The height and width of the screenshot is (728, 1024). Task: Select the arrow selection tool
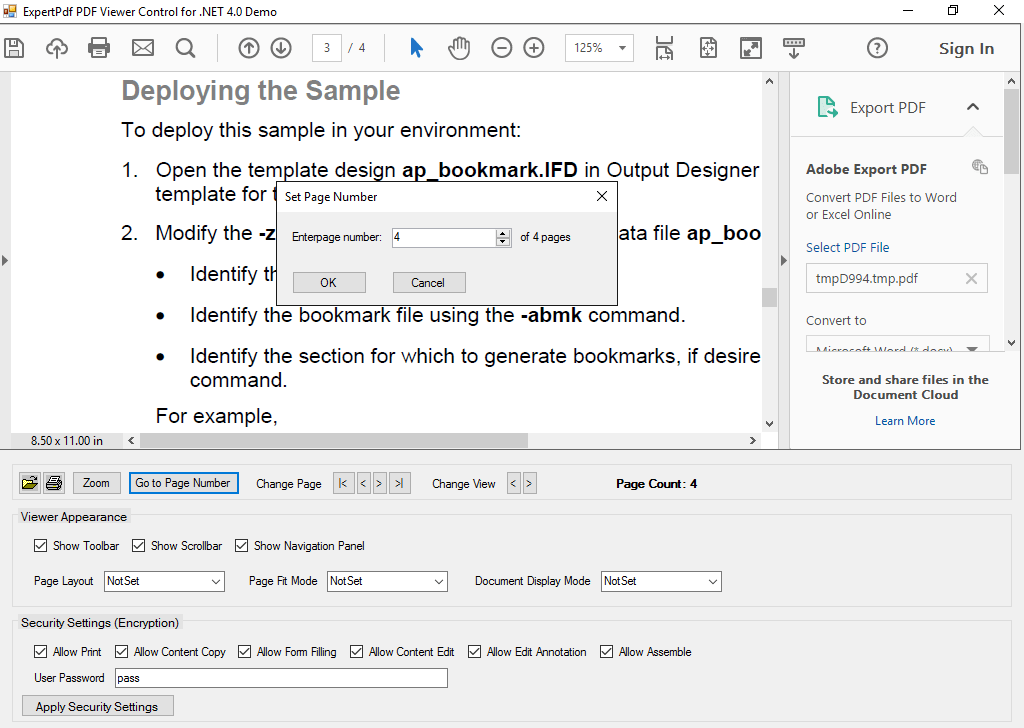416,47
